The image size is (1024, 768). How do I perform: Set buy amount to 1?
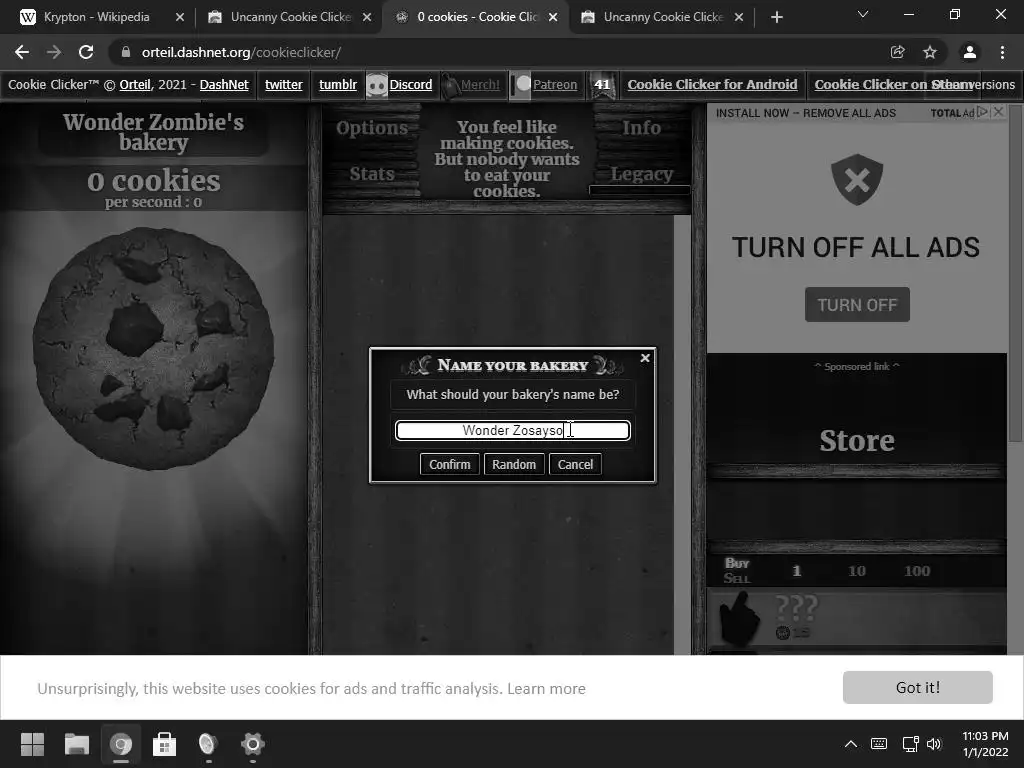coord(797,571)
